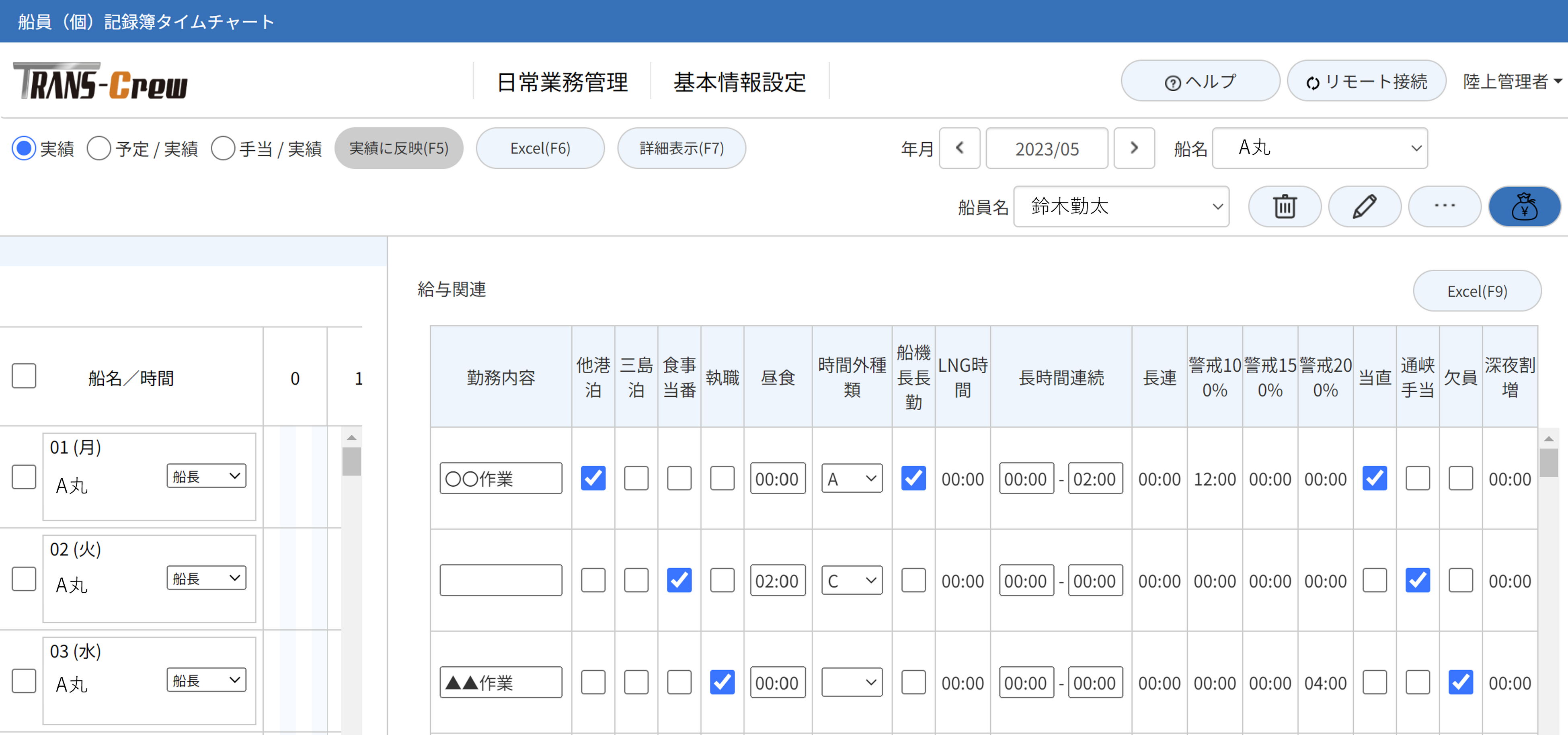Check the 01 (月) row checkbox
The height and width of the screenshot is (735, 1568).
click(25, 477)
